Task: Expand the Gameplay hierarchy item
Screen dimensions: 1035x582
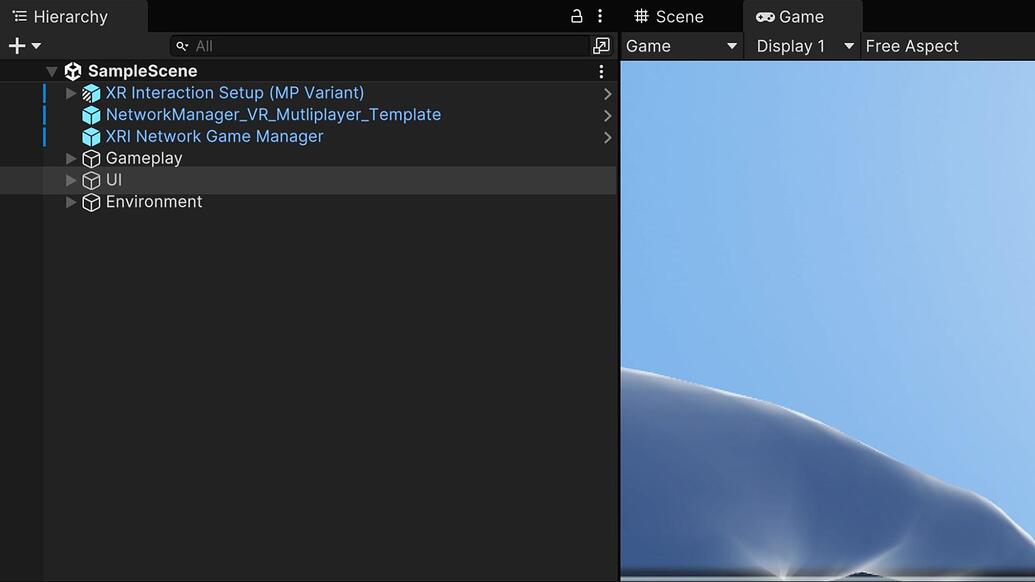Action: point(70,158)
